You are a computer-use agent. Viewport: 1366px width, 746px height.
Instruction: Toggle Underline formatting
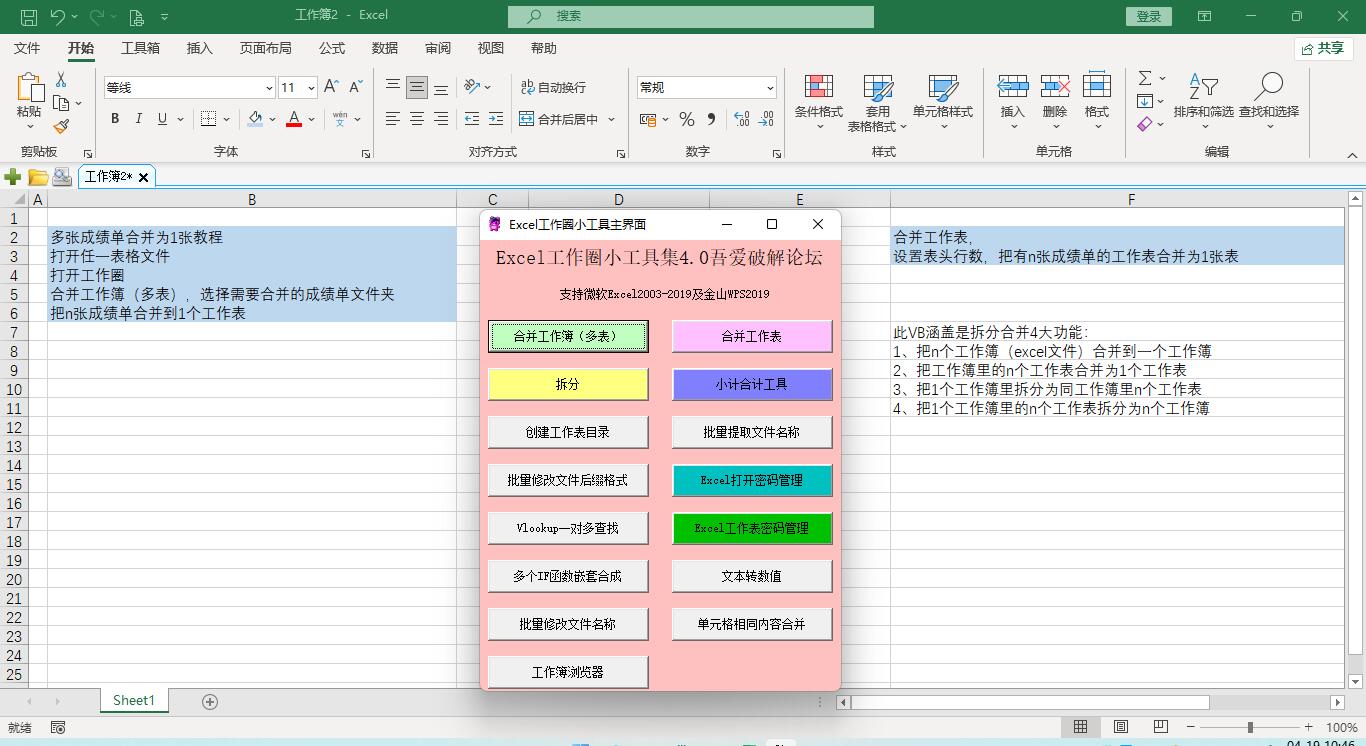[163, 119]
